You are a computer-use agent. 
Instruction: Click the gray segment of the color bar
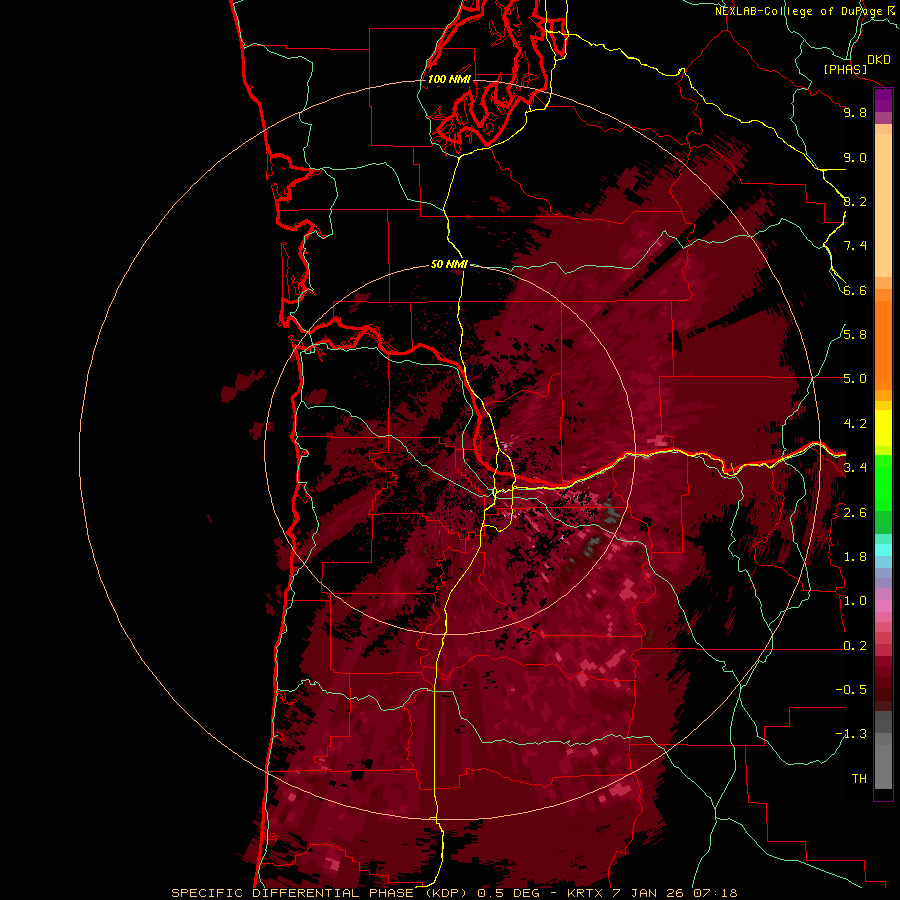pos(883,751)
